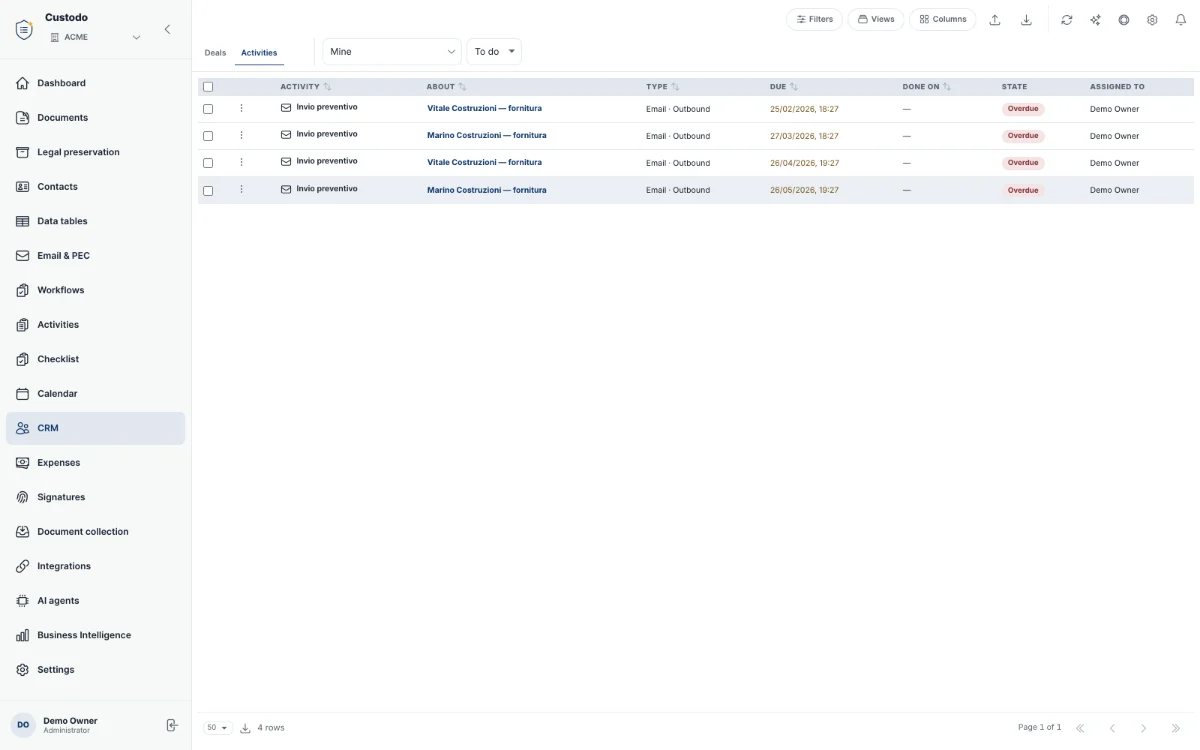Open Checklist section
Screen dimensions: 1200x750
tap(95, 359)
